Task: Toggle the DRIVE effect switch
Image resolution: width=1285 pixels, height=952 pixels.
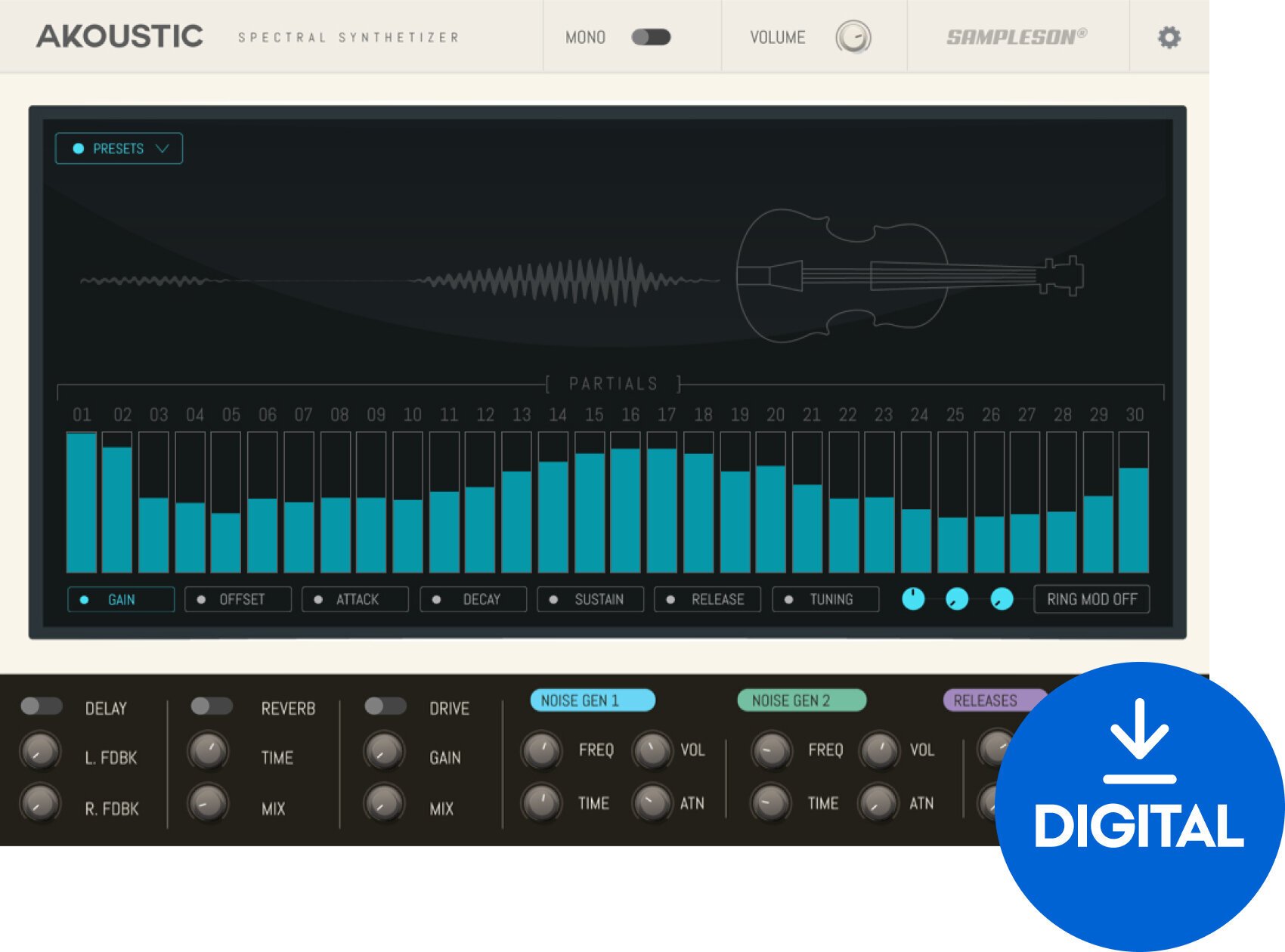Action: click(385, 706)
